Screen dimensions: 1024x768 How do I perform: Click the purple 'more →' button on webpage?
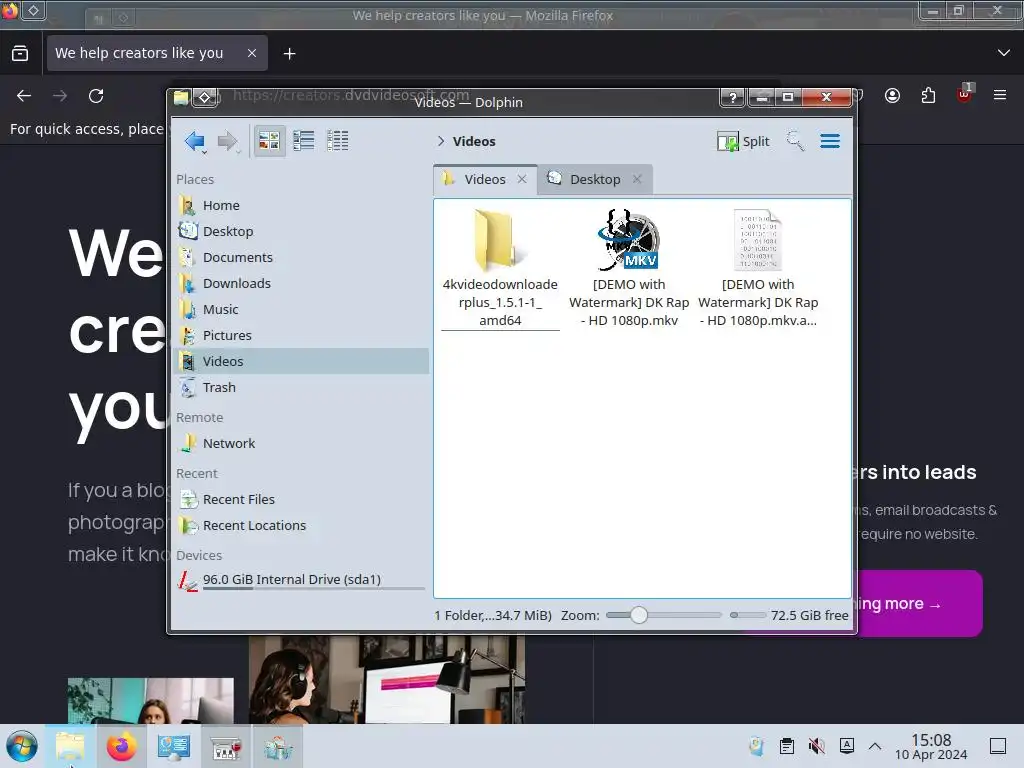pyautogui.click(x=920, y=604)
